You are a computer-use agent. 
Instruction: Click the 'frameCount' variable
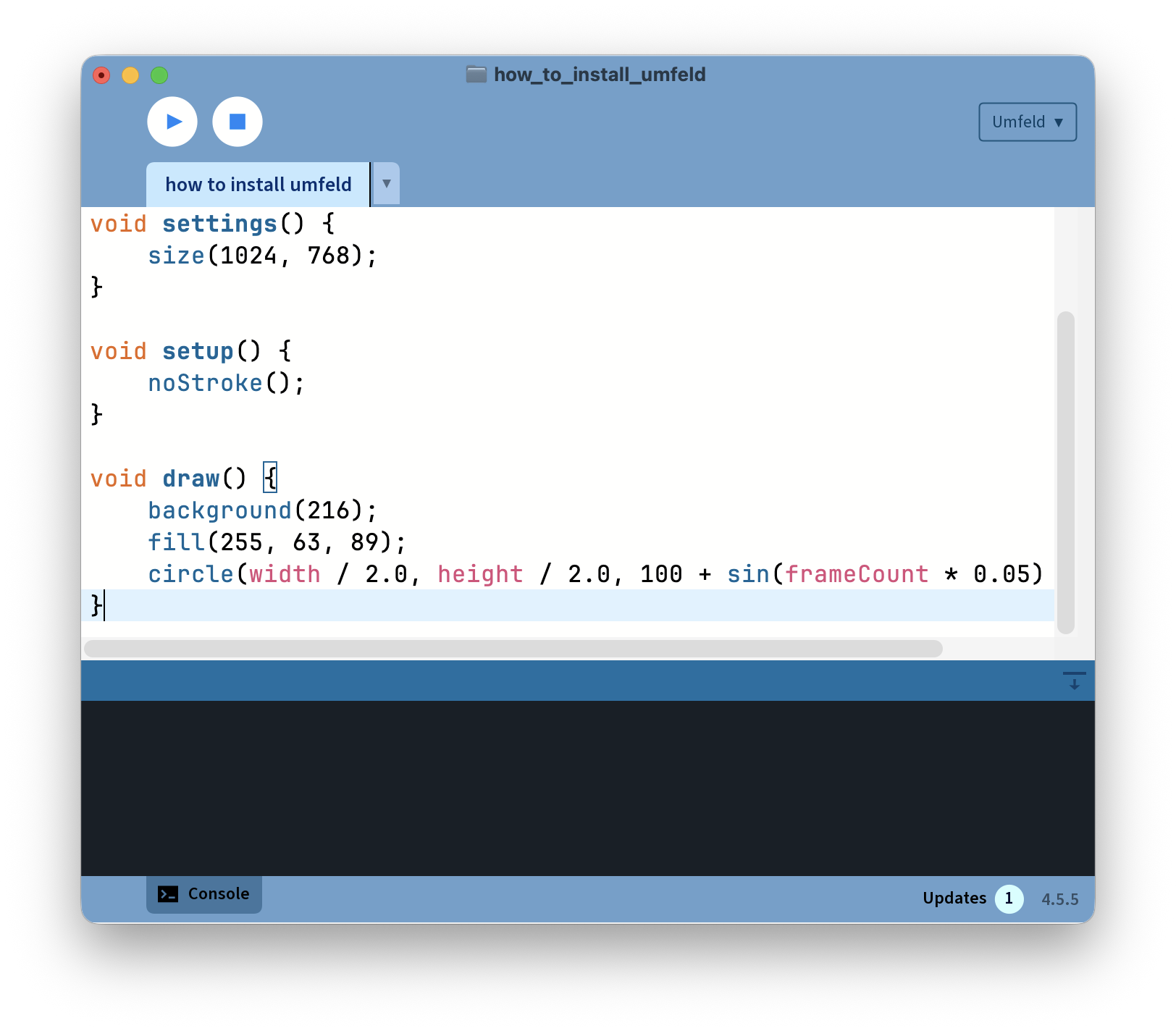857,574
